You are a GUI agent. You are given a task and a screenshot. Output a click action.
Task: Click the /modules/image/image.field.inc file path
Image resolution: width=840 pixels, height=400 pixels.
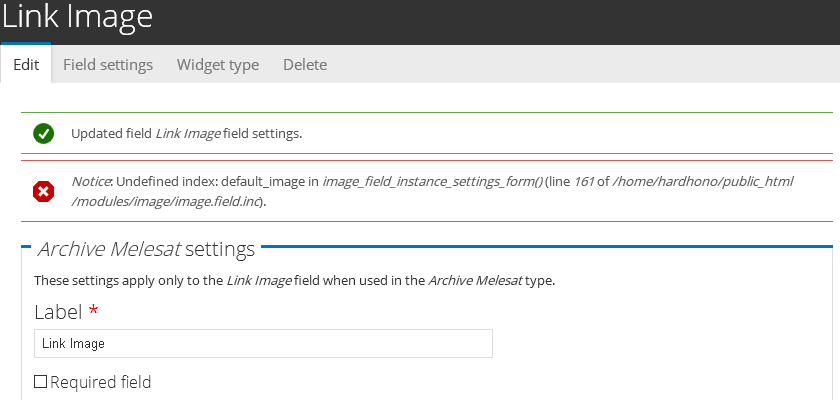(x=167, y=201)
